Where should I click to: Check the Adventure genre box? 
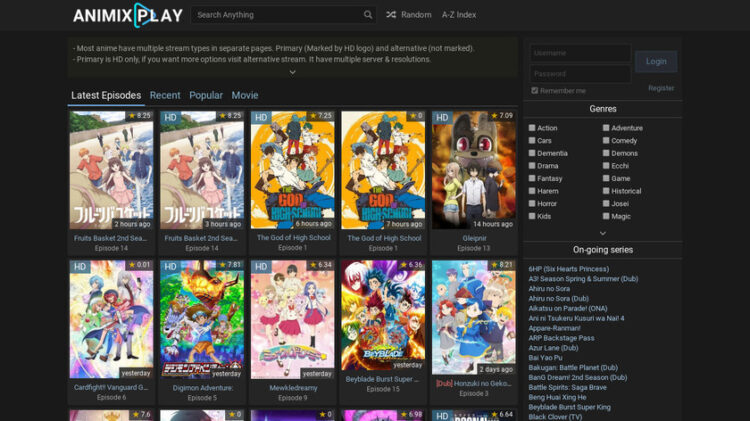click(606, 128)
